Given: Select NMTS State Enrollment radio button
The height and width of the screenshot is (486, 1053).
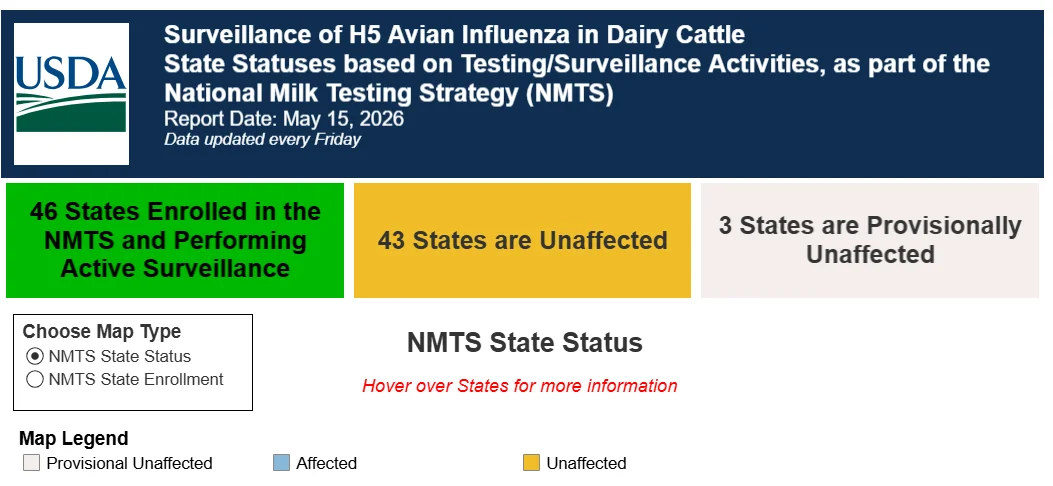Looking at the screenshot, I should [x=35, y=379].
